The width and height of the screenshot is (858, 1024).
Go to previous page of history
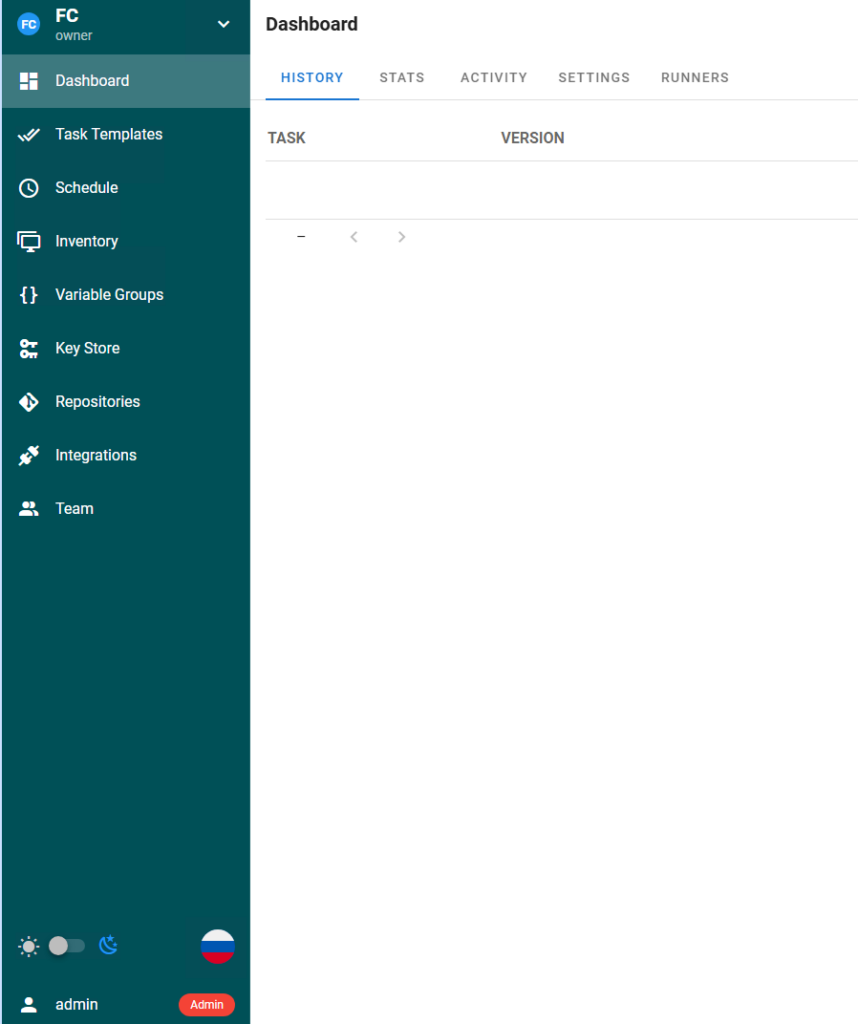(x=354, y=237)
